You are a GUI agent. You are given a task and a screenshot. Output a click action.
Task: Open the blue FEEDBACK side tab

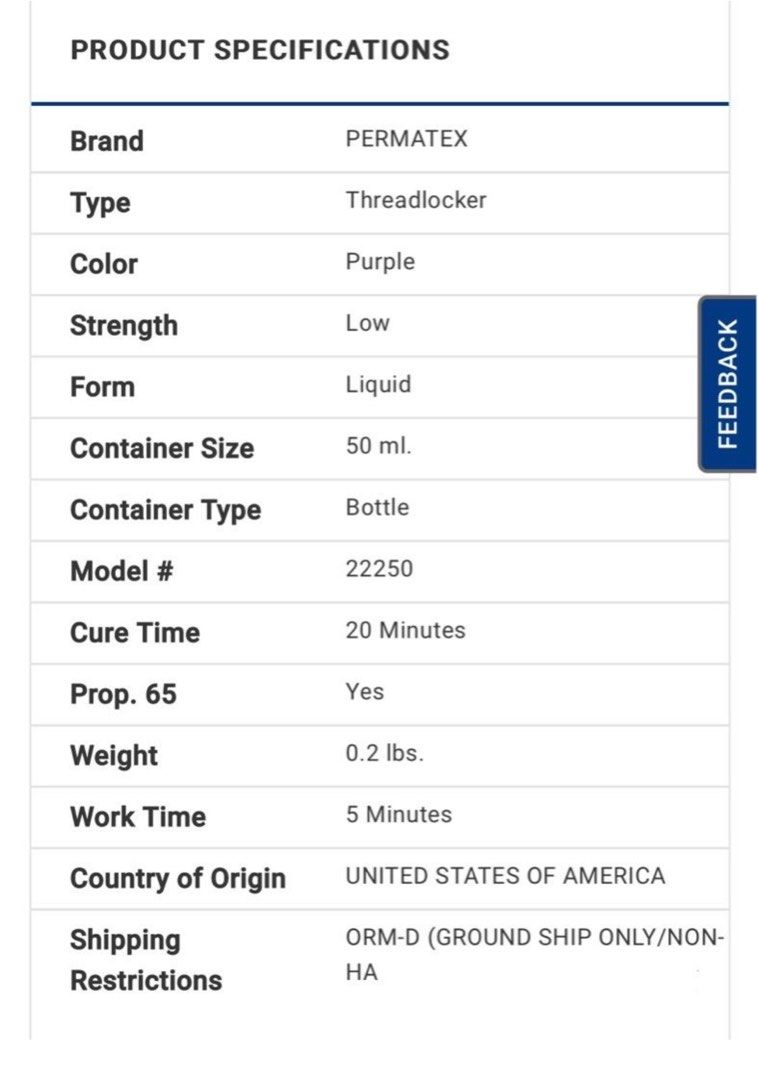pos(727,384)
